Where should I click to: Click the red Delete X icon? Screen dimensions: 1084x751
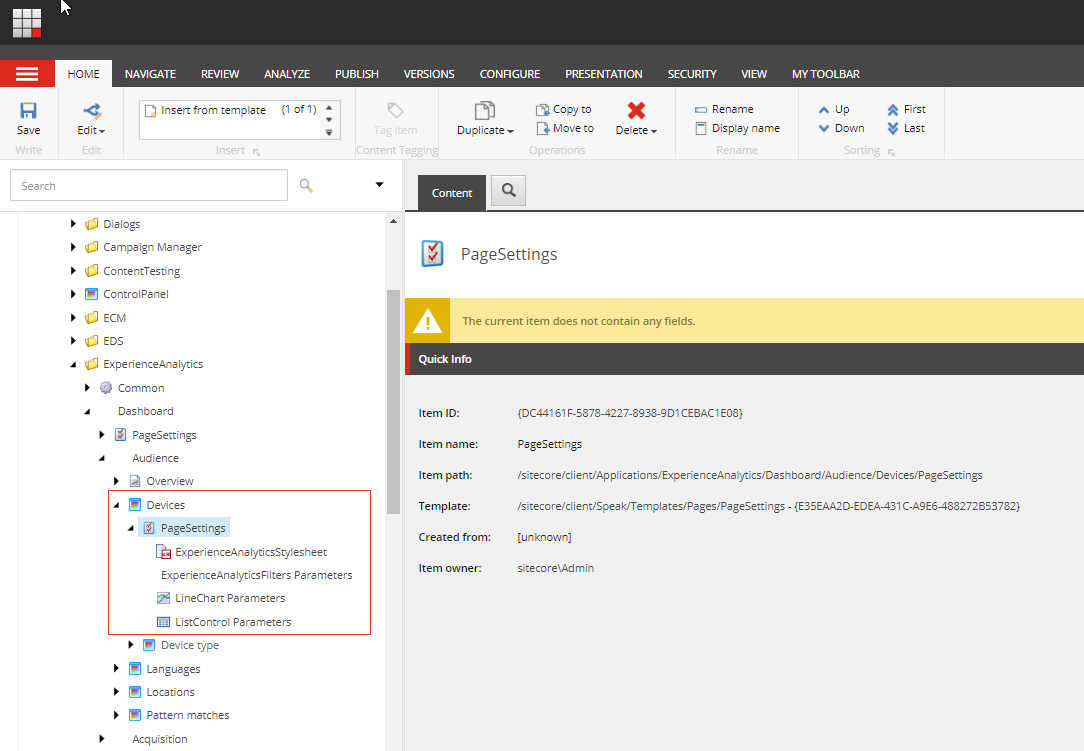[636, 111]
